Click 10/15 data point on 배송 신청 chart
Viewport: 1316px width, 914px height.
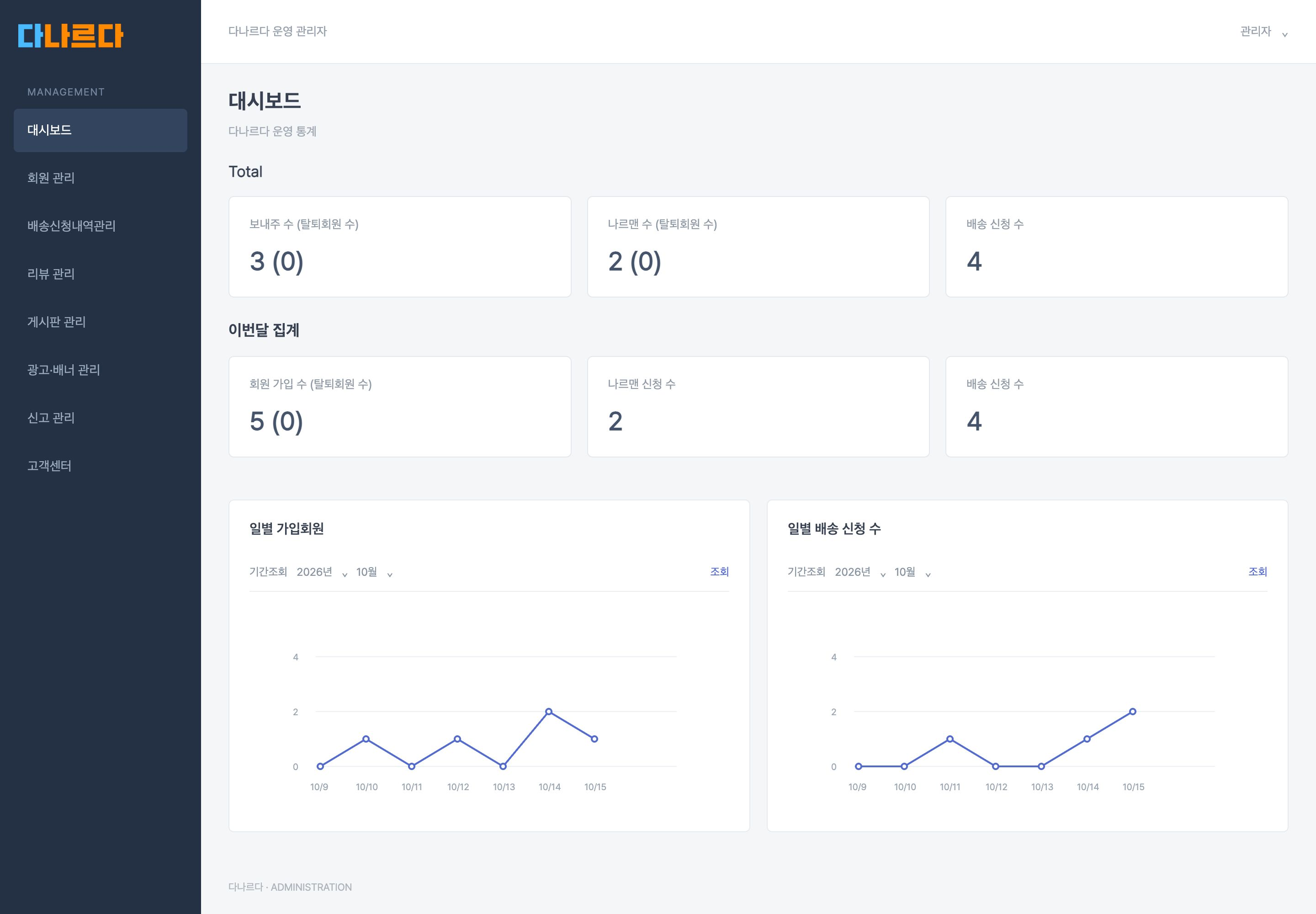tap(1133, 711)
